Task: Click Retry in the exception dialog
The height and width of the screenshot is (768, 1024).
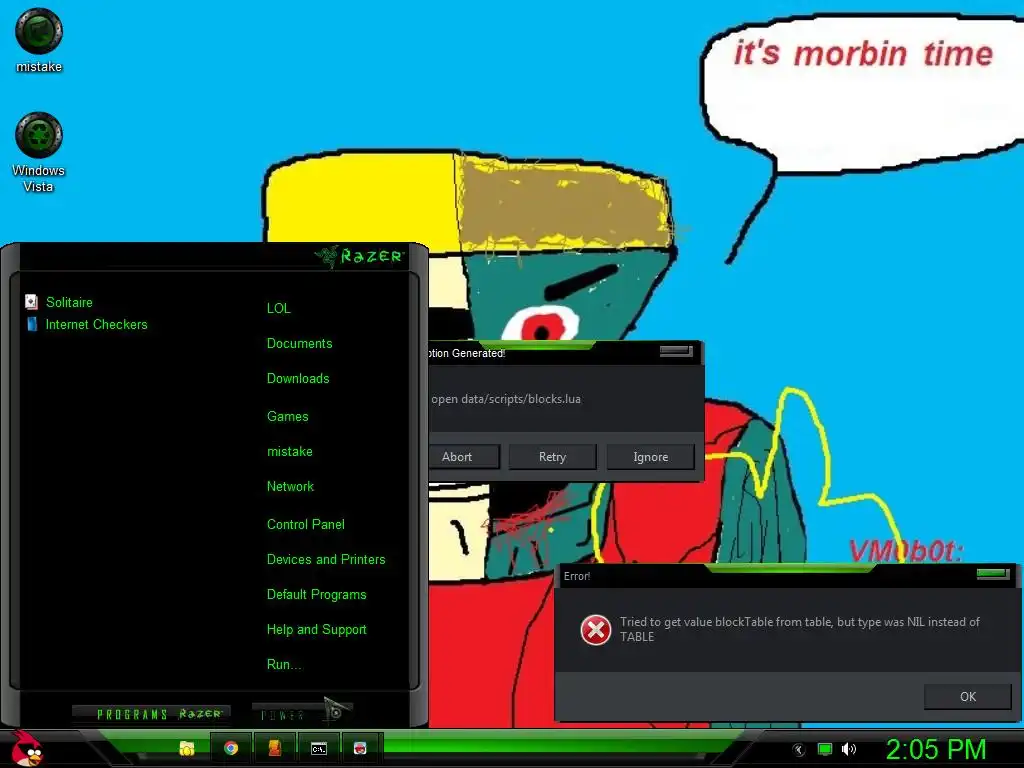Action: pos(552,456)
